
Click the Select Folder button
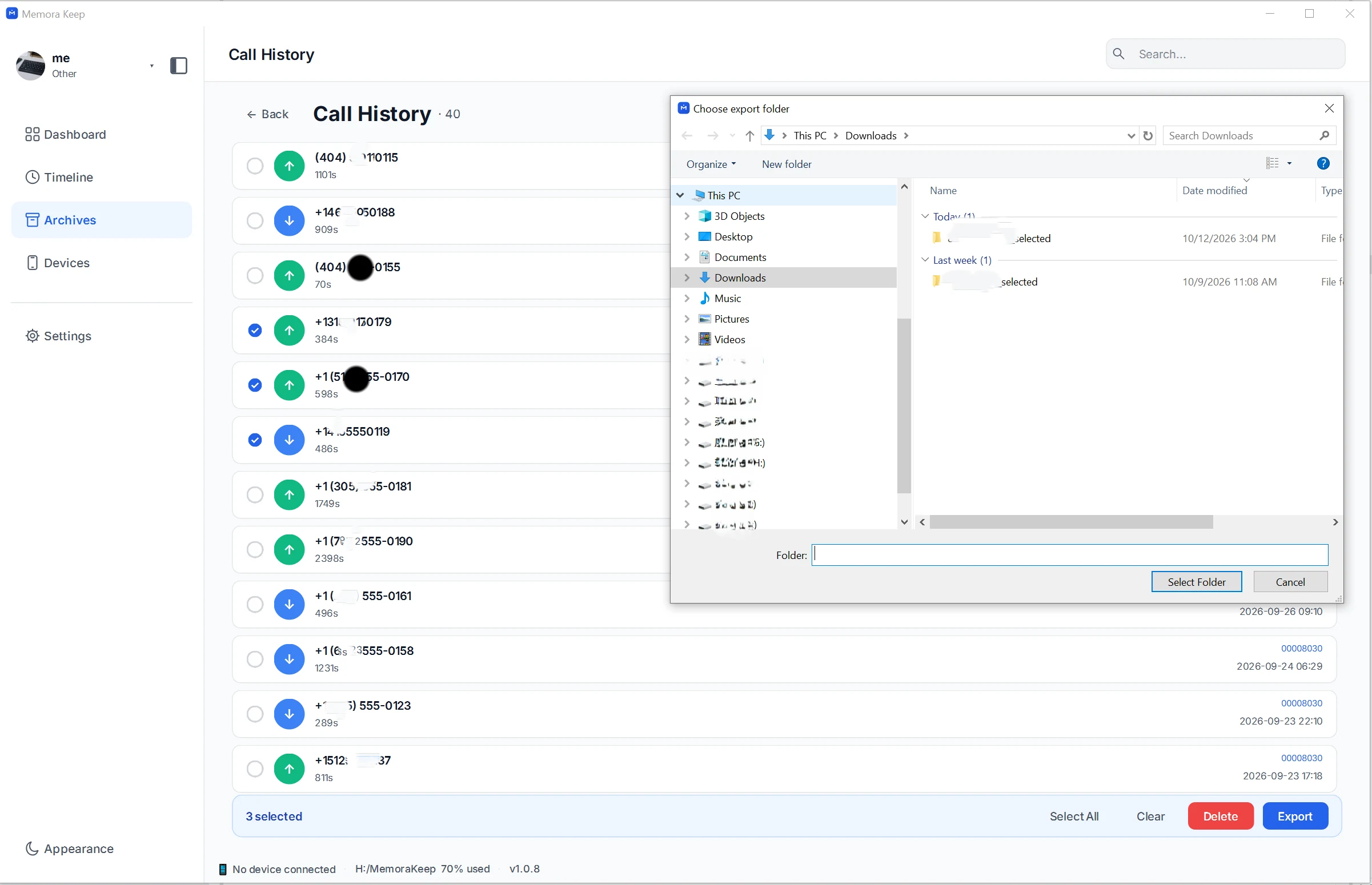(1196, 582)
